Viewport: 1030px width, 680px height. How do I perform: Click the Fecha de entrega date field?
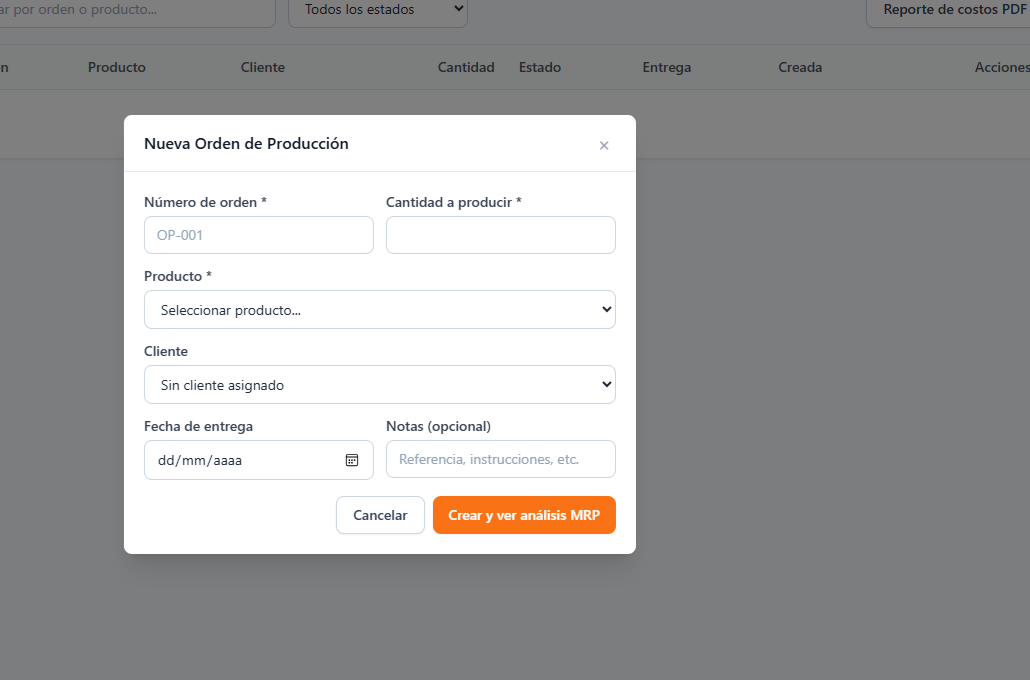tap(259, 460)
